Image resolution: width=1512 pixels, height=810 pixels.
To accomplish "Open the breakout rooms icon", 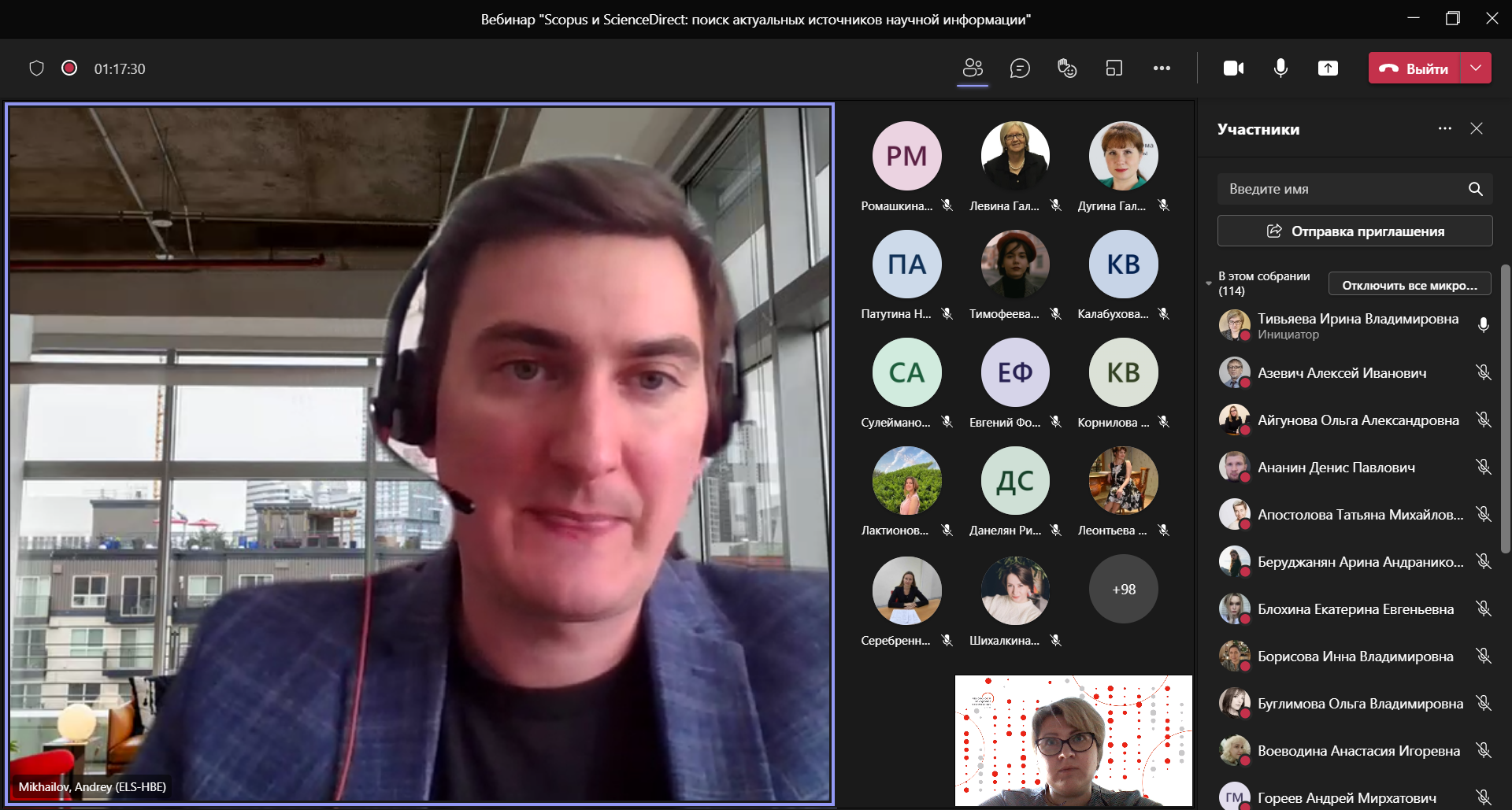I will tap(1114, 68).
